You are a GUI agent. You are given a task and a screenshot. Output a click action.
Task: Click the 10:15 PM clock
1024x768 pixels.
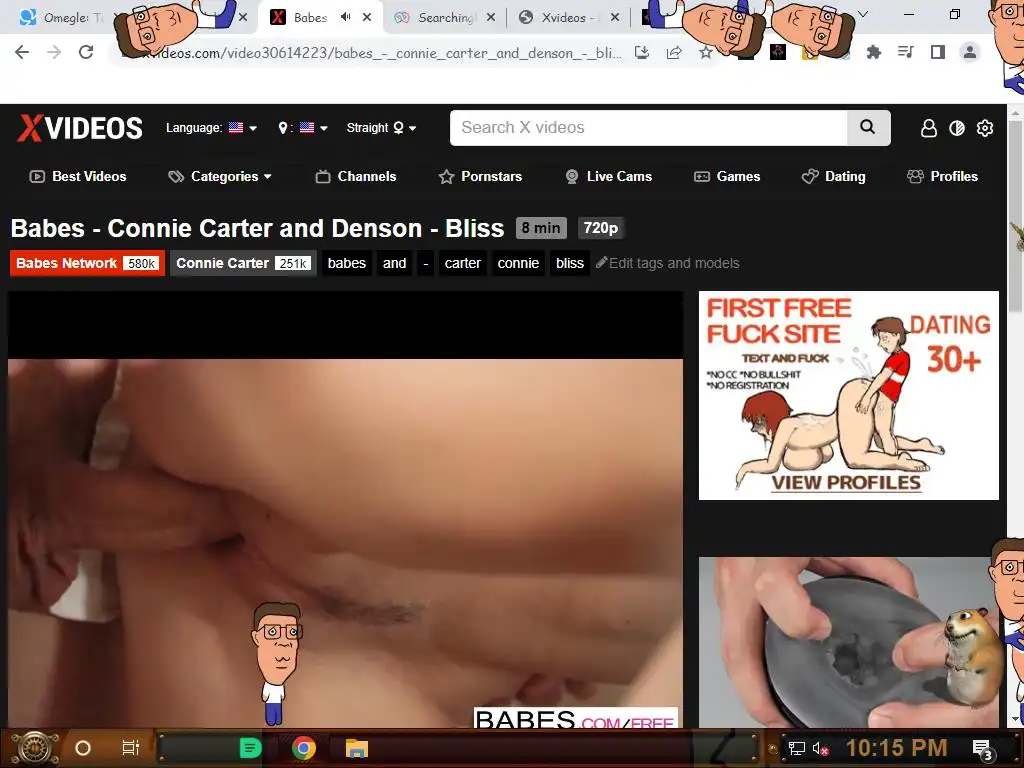[x=897, y=748]
